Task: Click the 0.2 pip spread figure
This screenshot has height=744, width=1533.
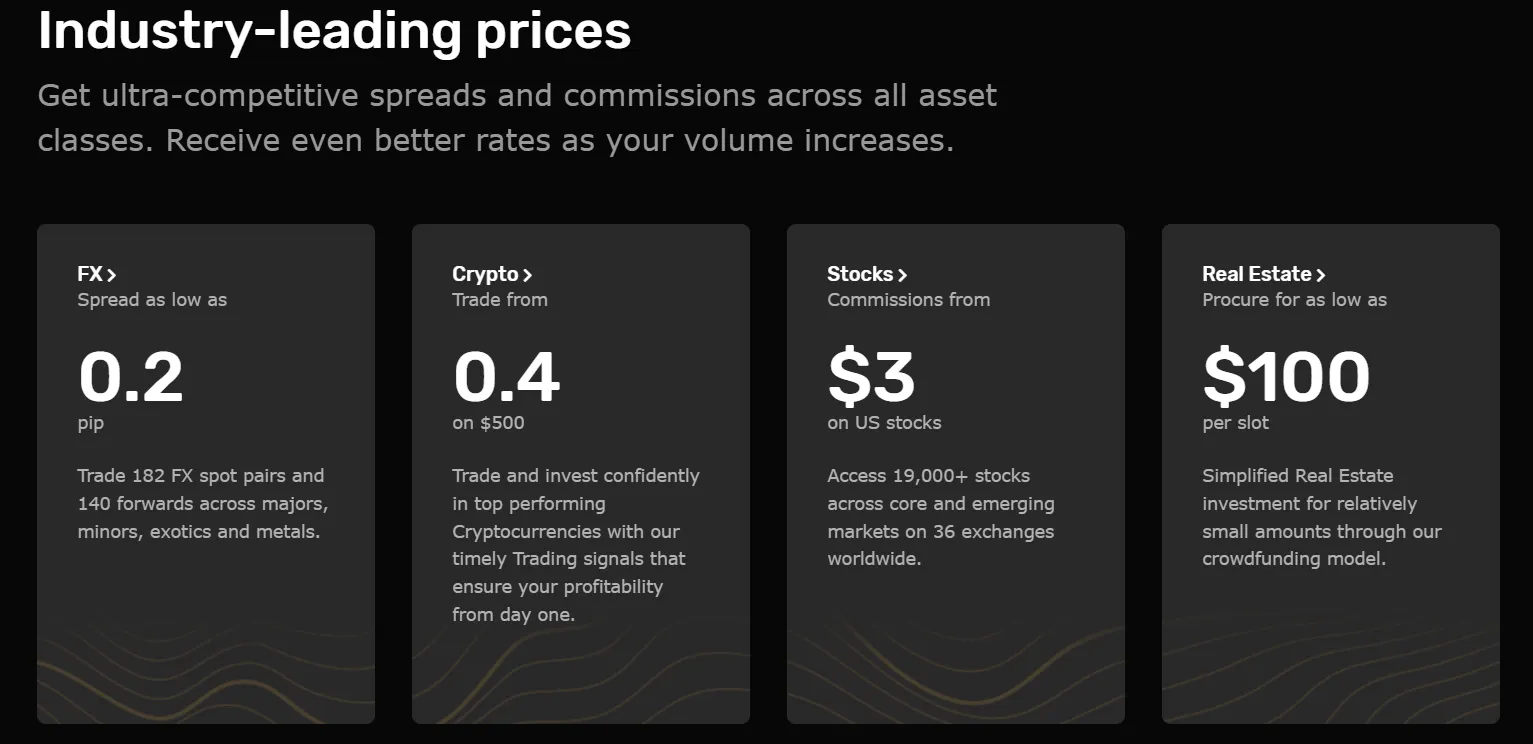Action: pos(131,377)
